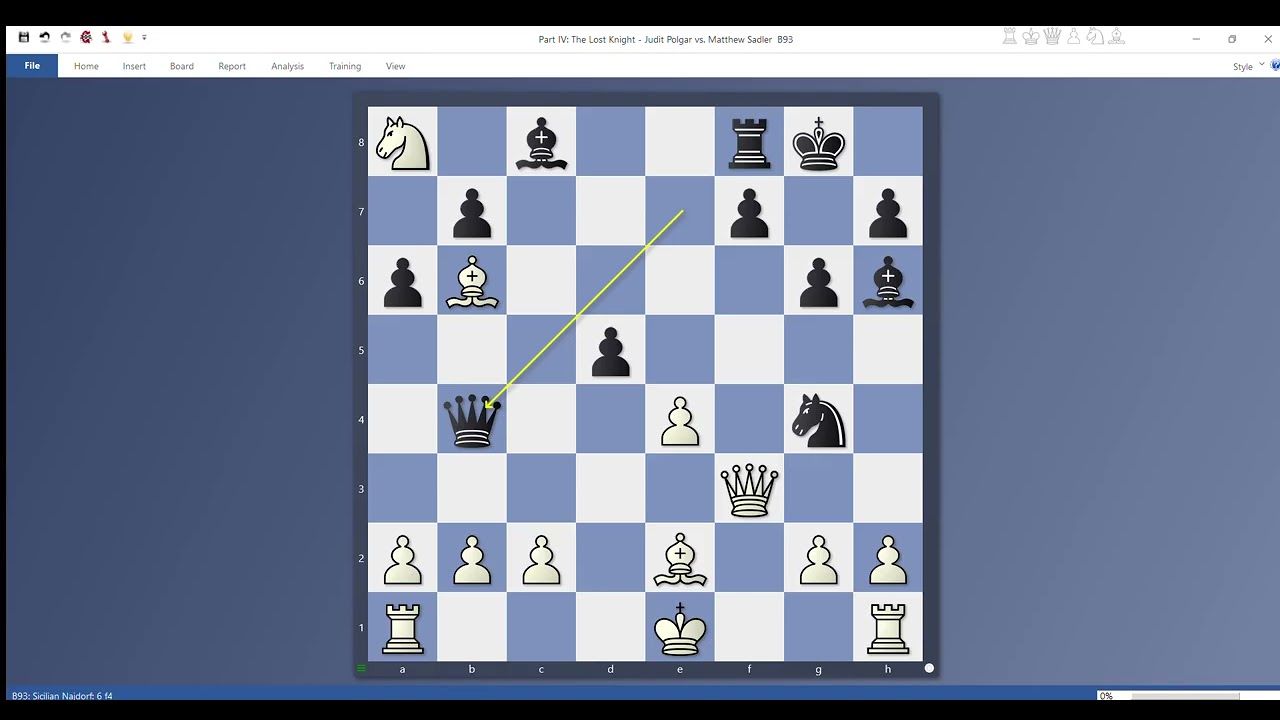Select the black pawn on d5
1280x720 pixels.
click(x=610, y=350)
